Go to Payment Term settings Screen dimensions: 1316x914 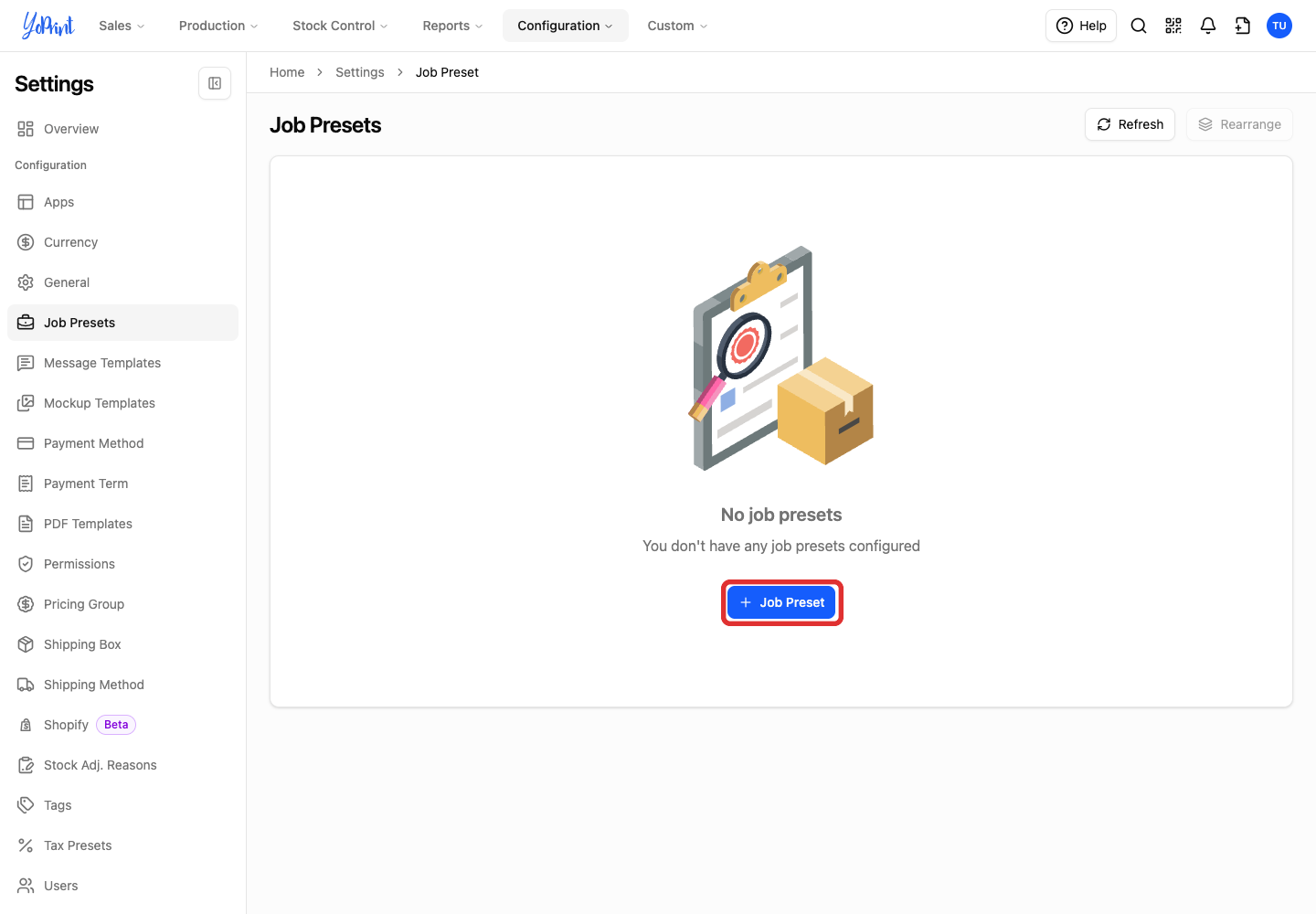[x=122, y=484]
